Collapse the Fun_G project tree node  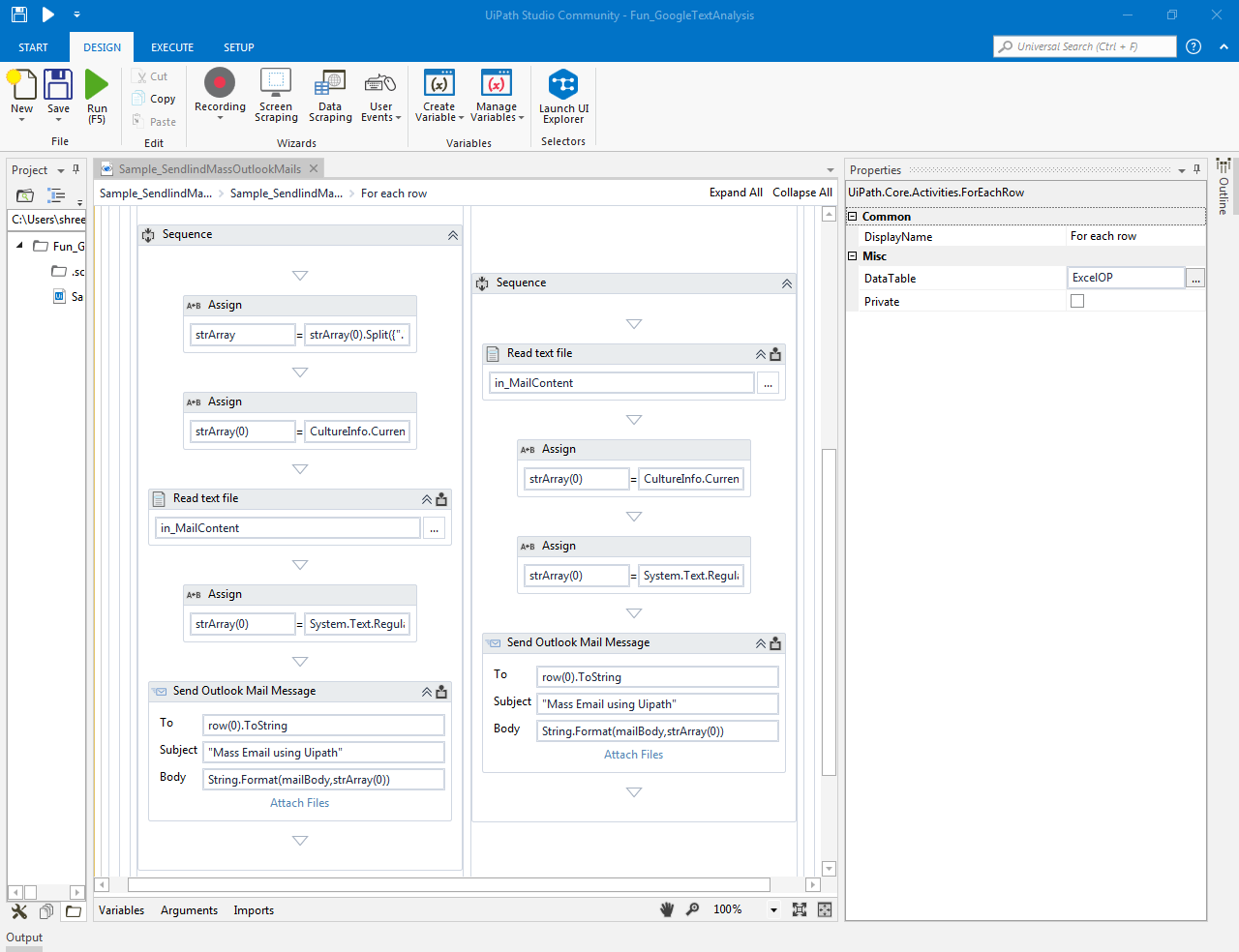[19, 246]
